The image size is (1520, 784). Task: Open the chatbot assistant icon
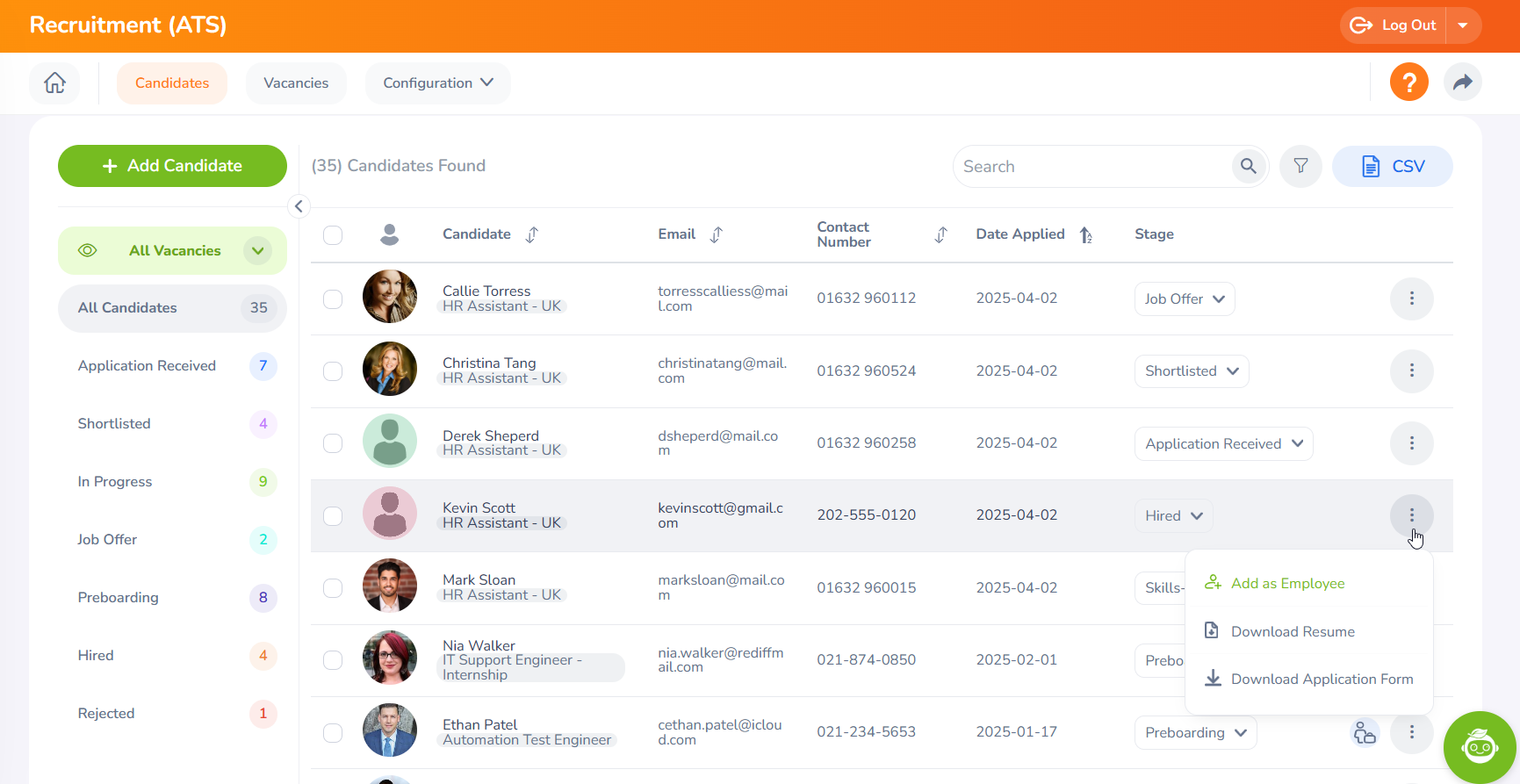[x=1479, y=747]
